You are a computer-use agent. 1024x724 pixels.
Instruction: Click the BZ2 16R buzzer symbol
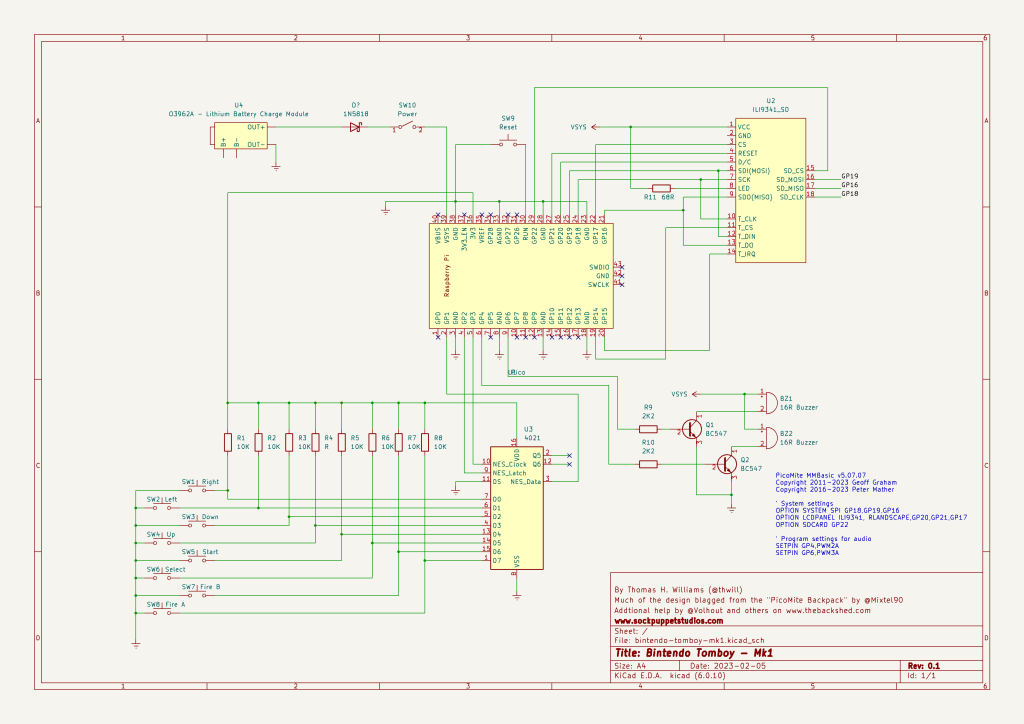[x=768, y=436]
